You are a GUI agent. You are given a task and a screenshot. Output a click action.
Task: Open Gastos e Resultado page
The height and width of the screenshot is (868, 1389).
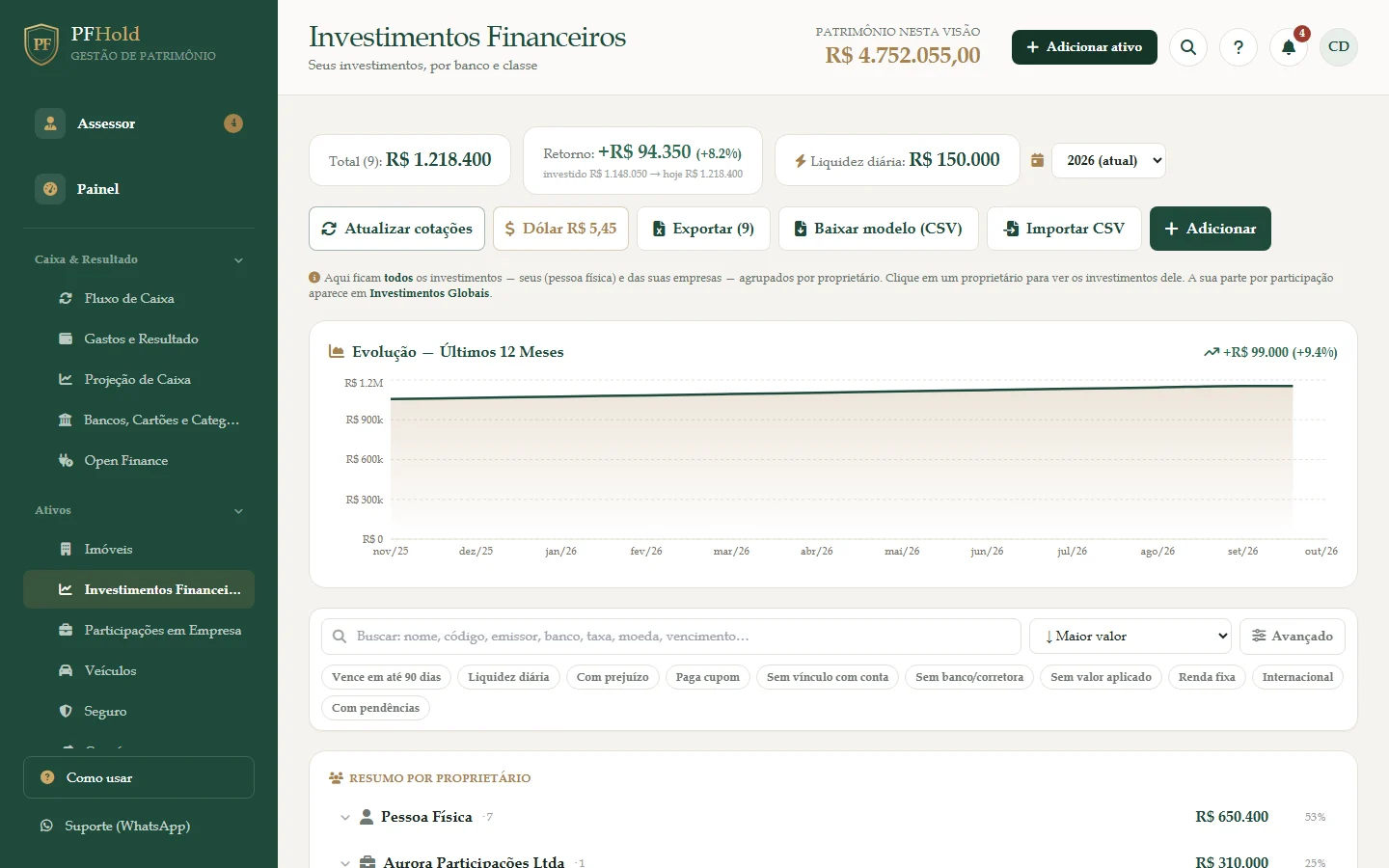tap(139, 339)
